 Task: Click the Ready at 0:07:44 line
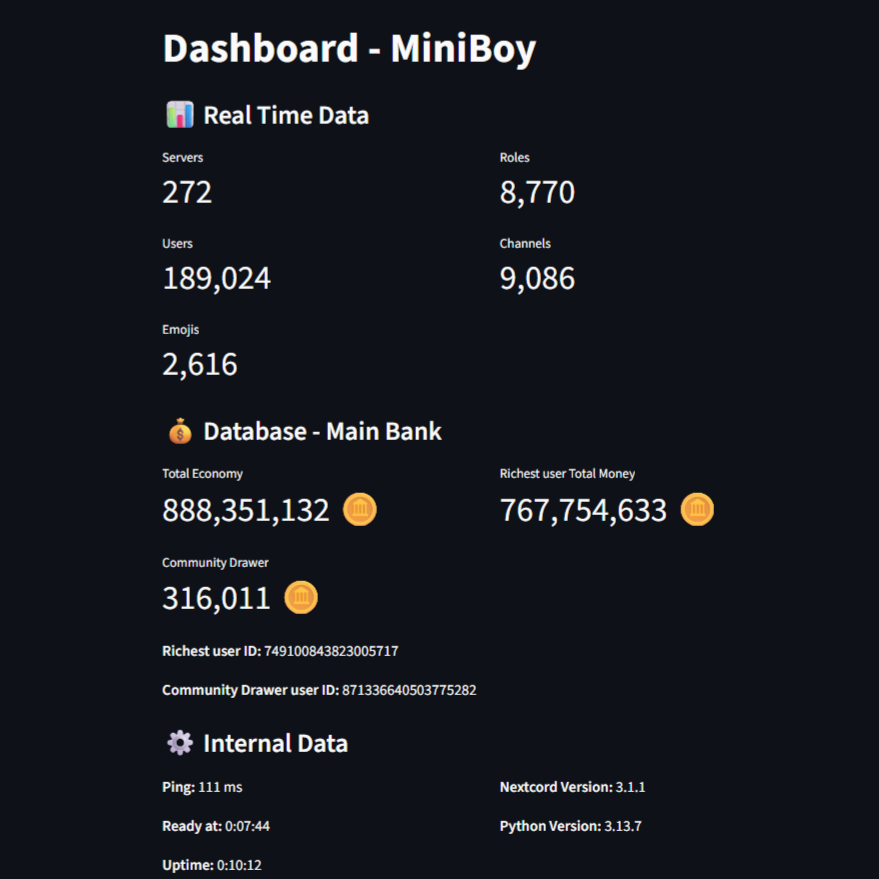216,826
